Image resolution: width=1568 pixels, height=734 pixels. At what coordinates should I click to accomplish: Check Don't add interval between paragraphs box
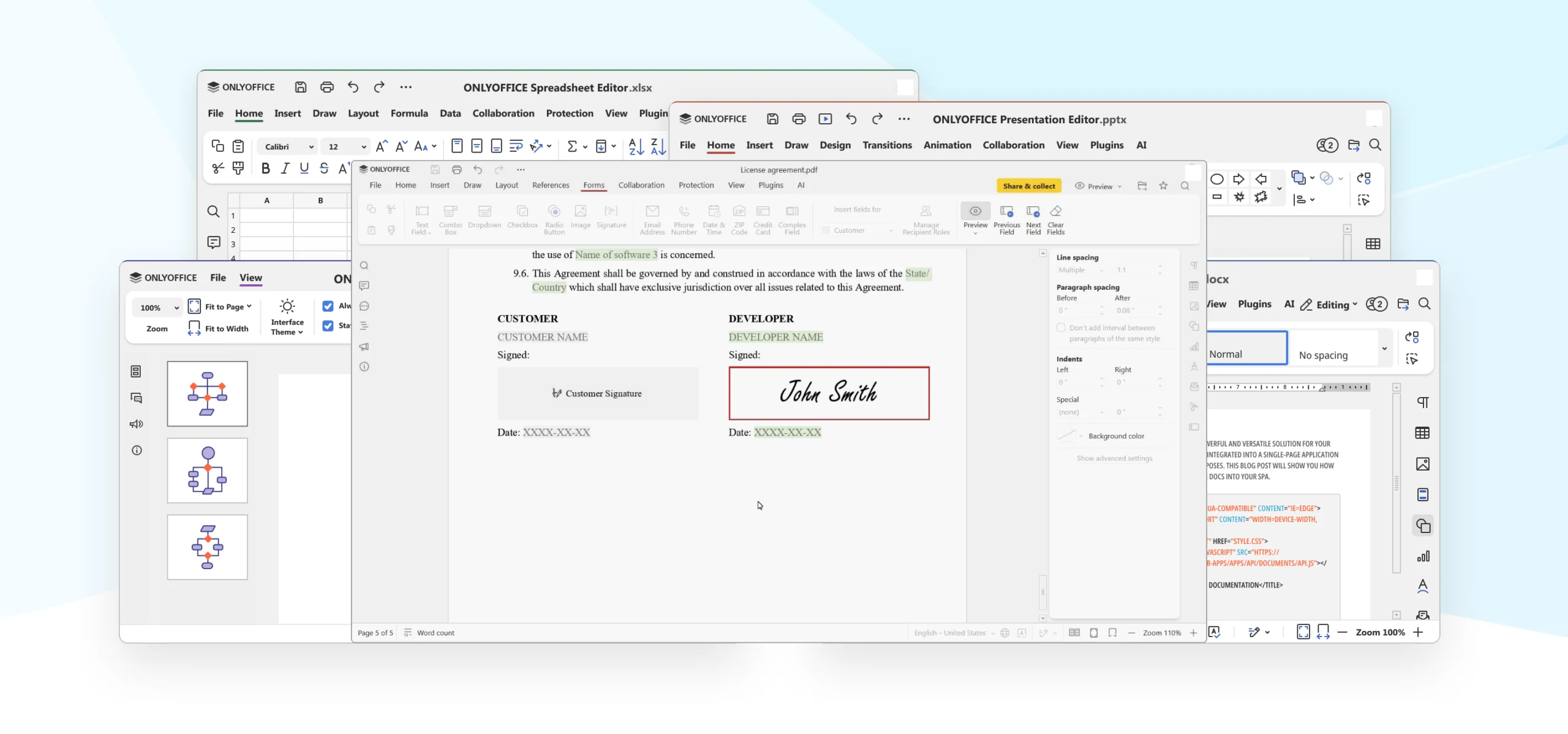click(x=1061, y=328)
